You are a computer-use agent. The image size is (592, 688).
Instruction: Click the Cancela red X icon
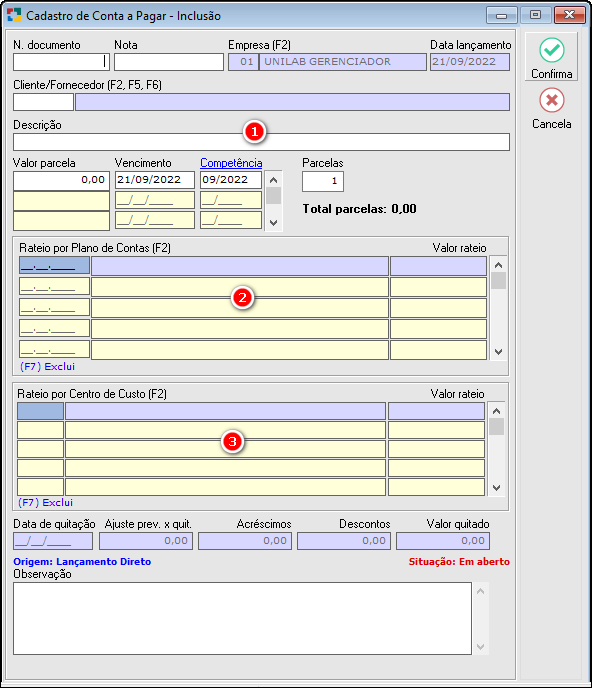pyautogui.click(x=552, y=100)
